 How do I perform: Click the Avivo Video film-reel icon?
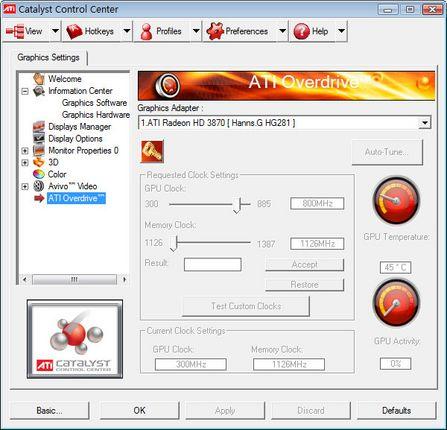(39, 186)
